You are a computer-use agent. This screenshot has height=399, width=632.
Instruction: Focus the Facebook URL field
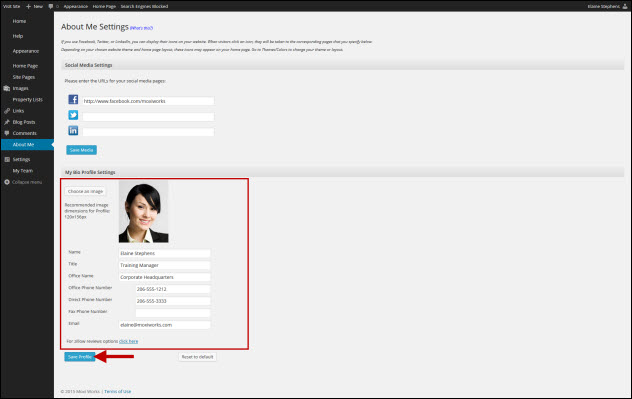[148, 101]
